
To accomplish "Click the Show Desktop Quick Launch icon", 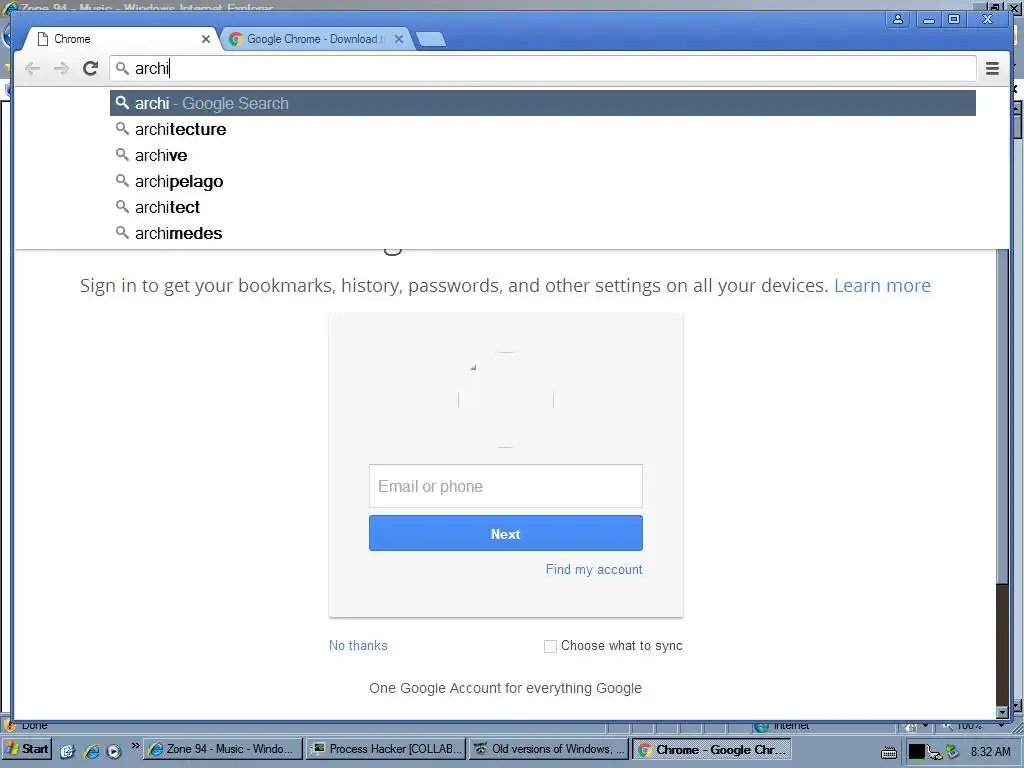I will click(68, 750).
